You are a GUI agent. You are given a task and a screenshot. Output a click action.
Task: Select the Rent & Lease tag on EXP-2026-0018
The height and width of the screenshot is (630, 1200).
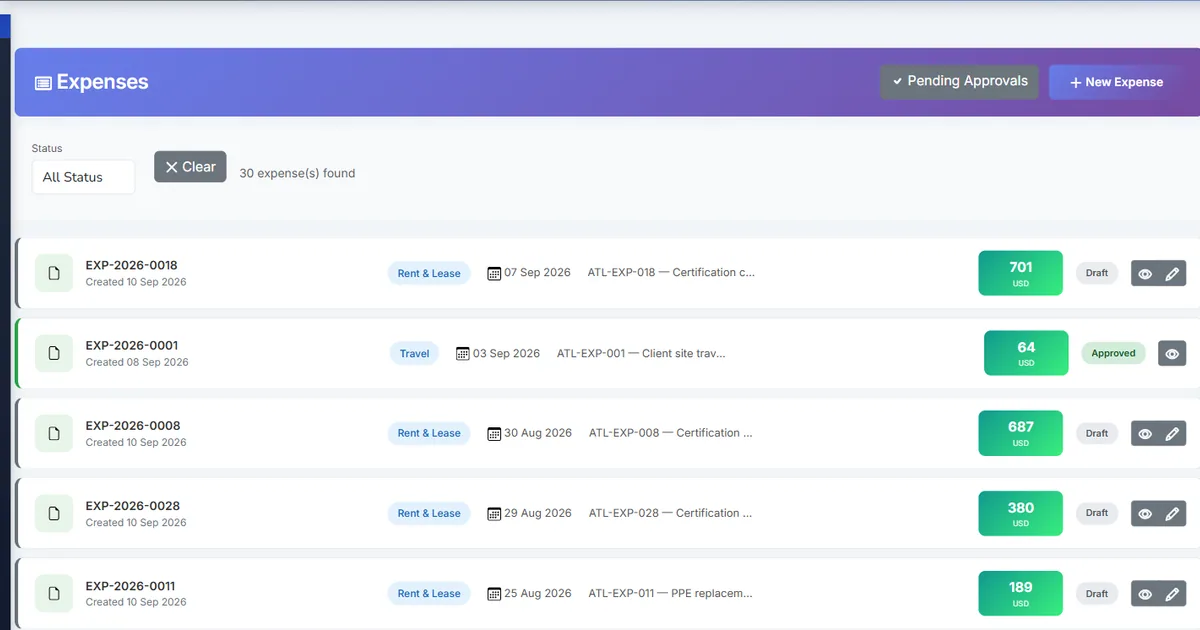(429, 273)
